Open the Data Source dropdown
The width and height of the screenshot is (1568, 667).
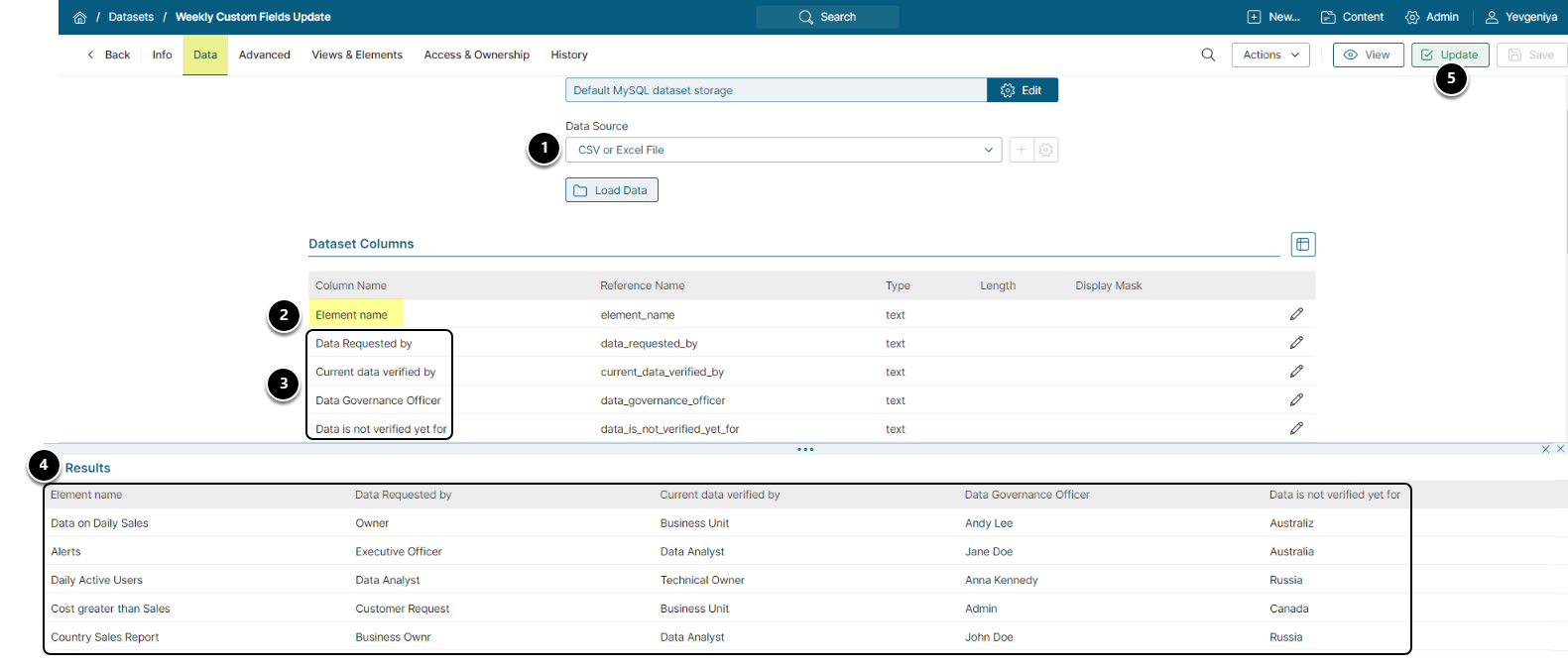(784, 150)
